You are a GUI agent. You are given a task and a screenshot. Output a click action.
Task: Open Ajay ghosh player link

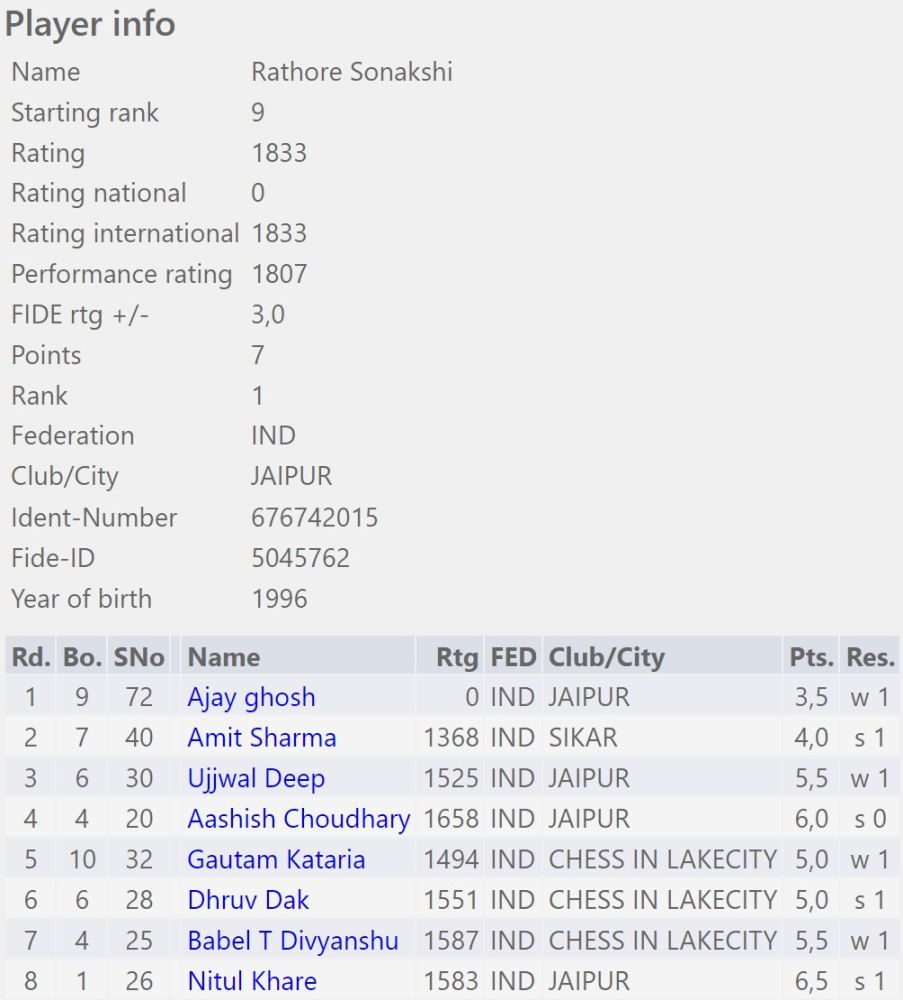point(251,697)
